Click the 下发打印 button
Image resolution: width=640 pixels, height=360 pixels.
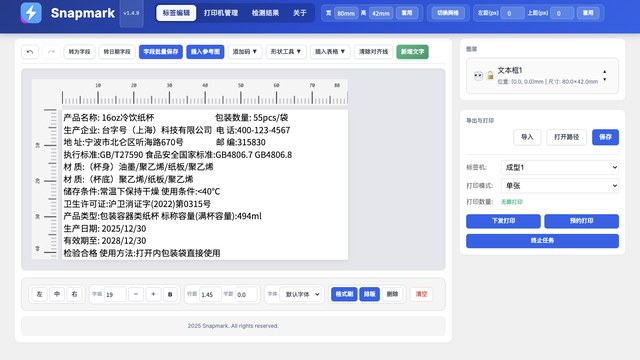coord(503,221)
